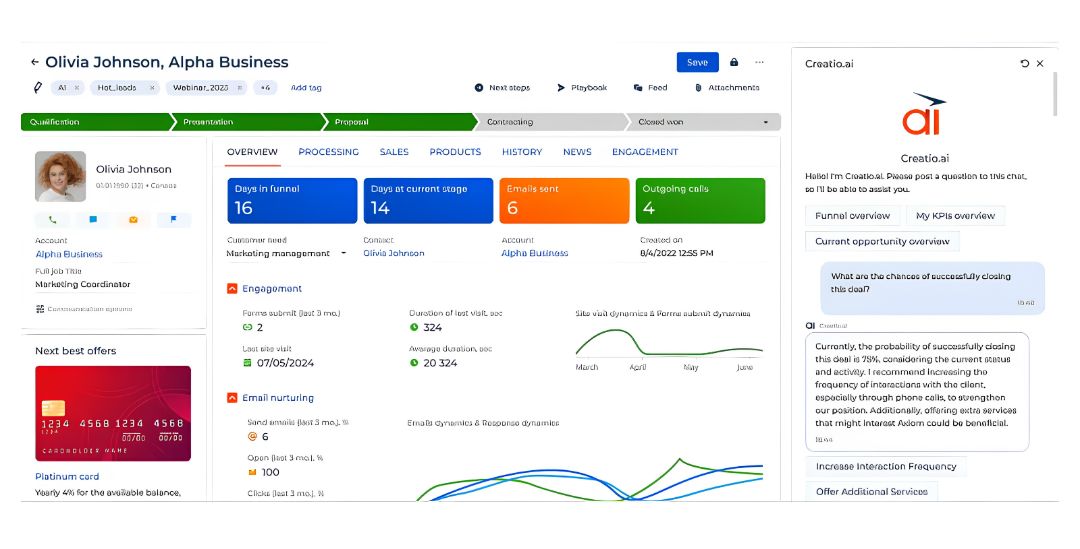This screenshot has height=549, width=1080.
Task: Collapse the Engagement section
Action: point(232,289)
